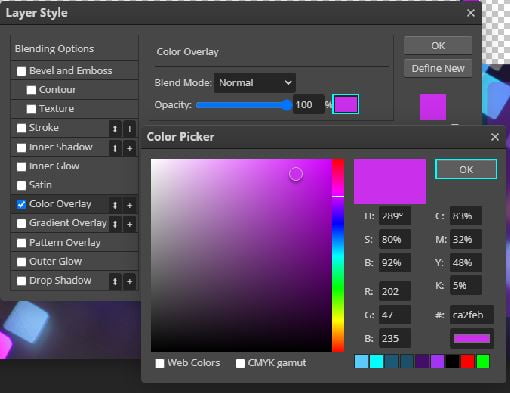Pick the black preset swatch

(x=452, y=362)
